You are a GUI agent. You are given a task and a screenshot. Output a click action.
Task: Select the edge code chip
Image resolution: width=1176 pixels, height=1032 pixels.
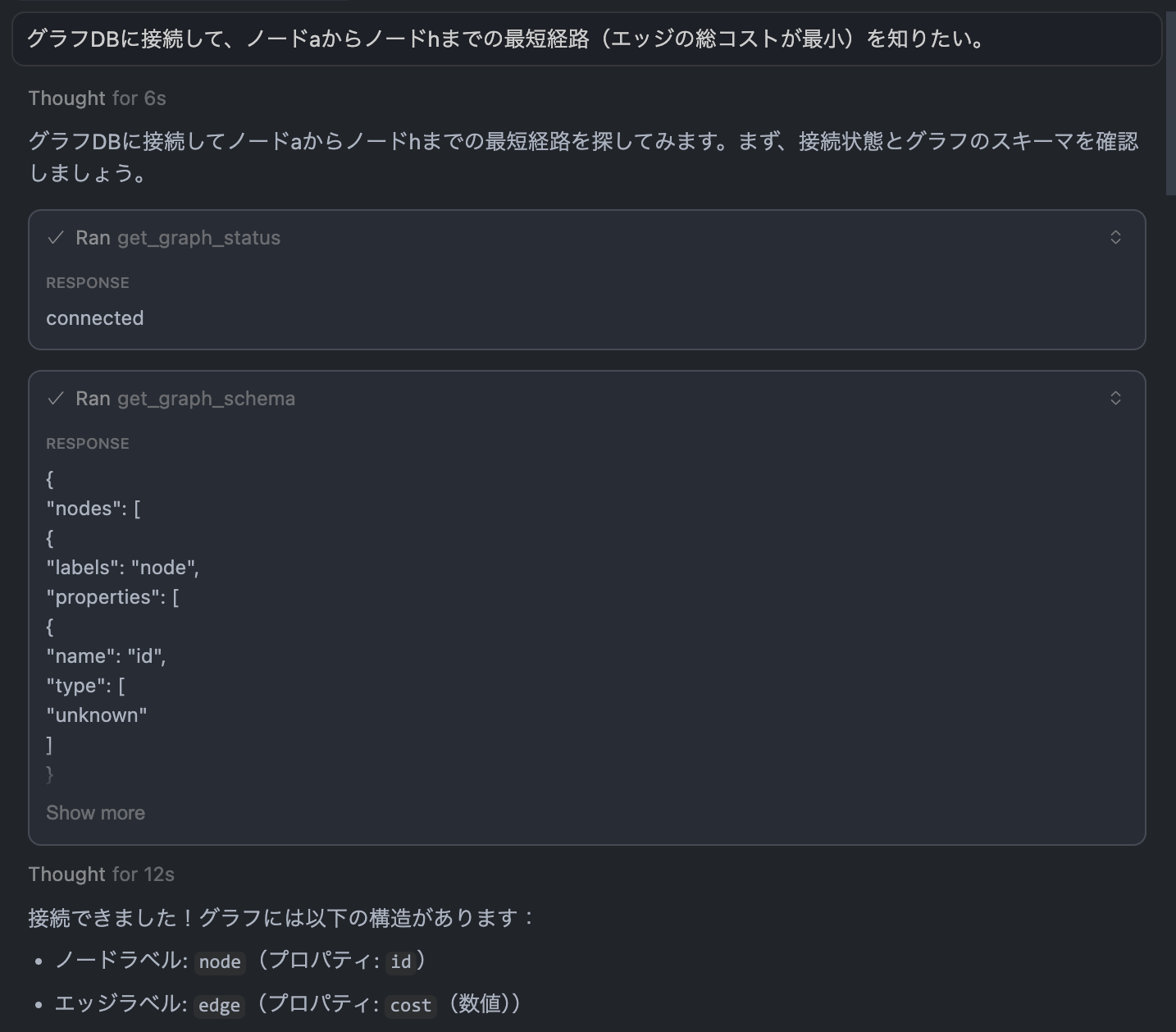[x=219, y=1006]
